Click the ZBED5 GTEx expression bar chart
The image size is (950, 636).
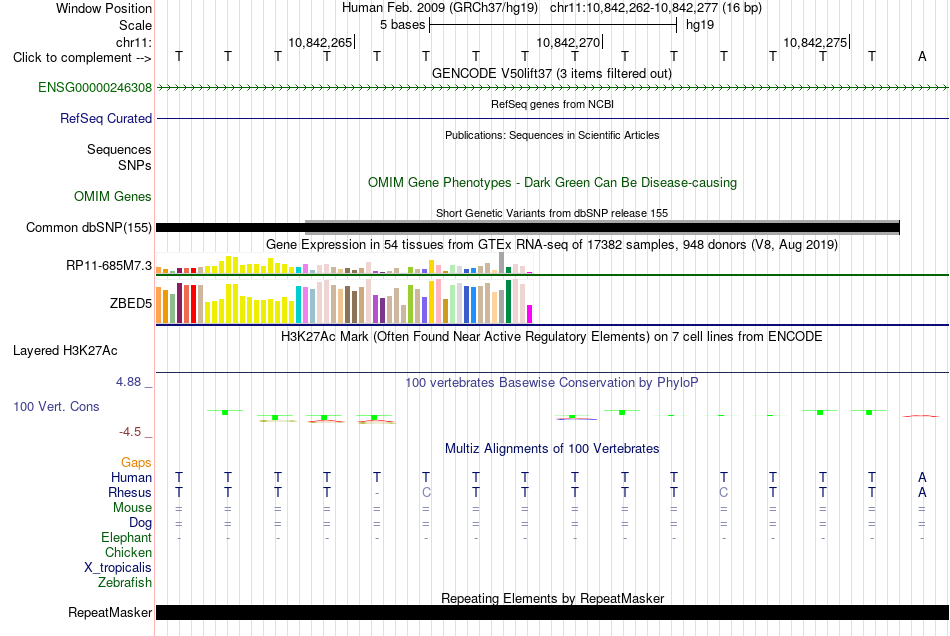[344, 301]
